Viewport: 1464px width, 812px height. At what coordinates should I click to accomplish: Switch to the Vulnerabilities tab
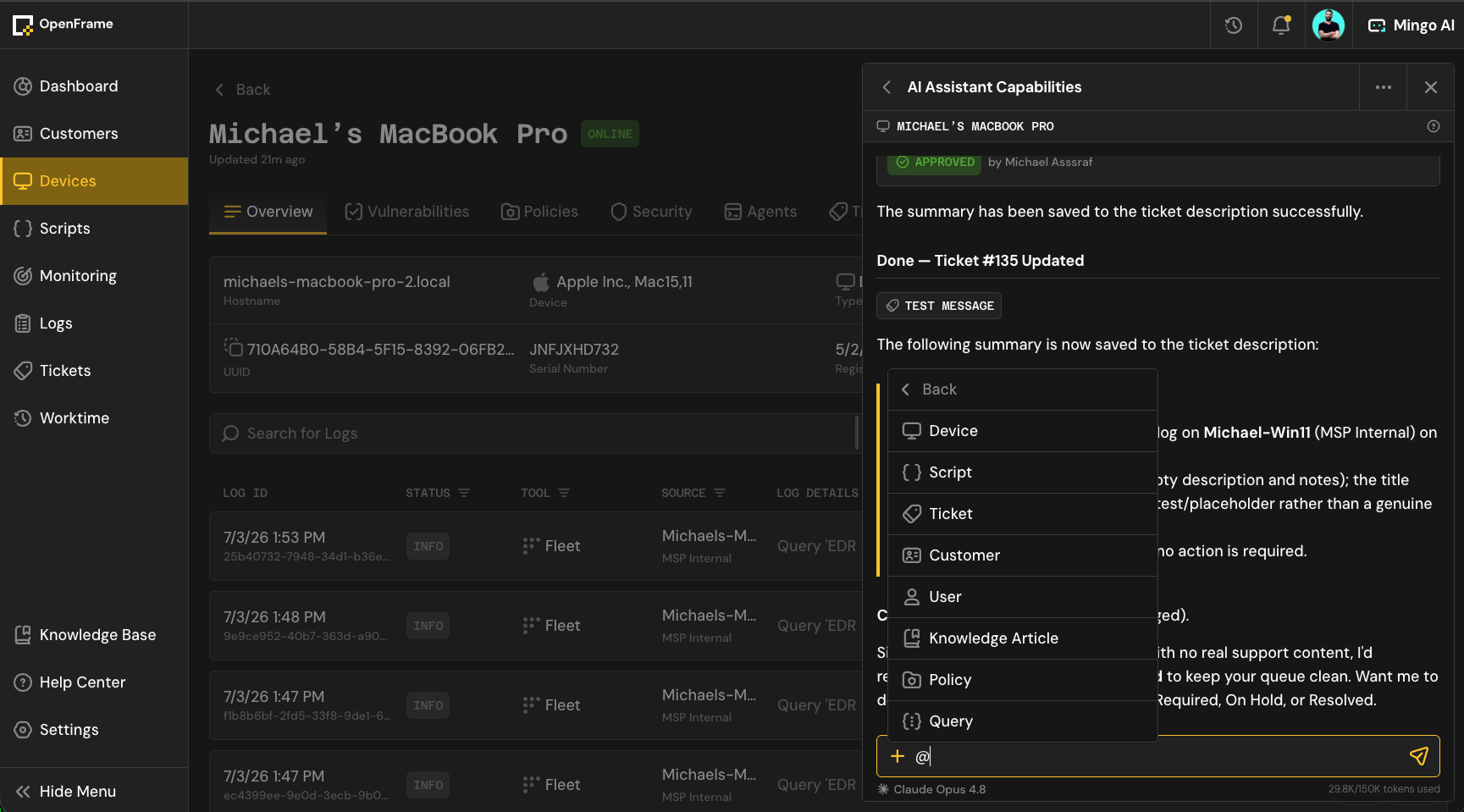(407, 212)
